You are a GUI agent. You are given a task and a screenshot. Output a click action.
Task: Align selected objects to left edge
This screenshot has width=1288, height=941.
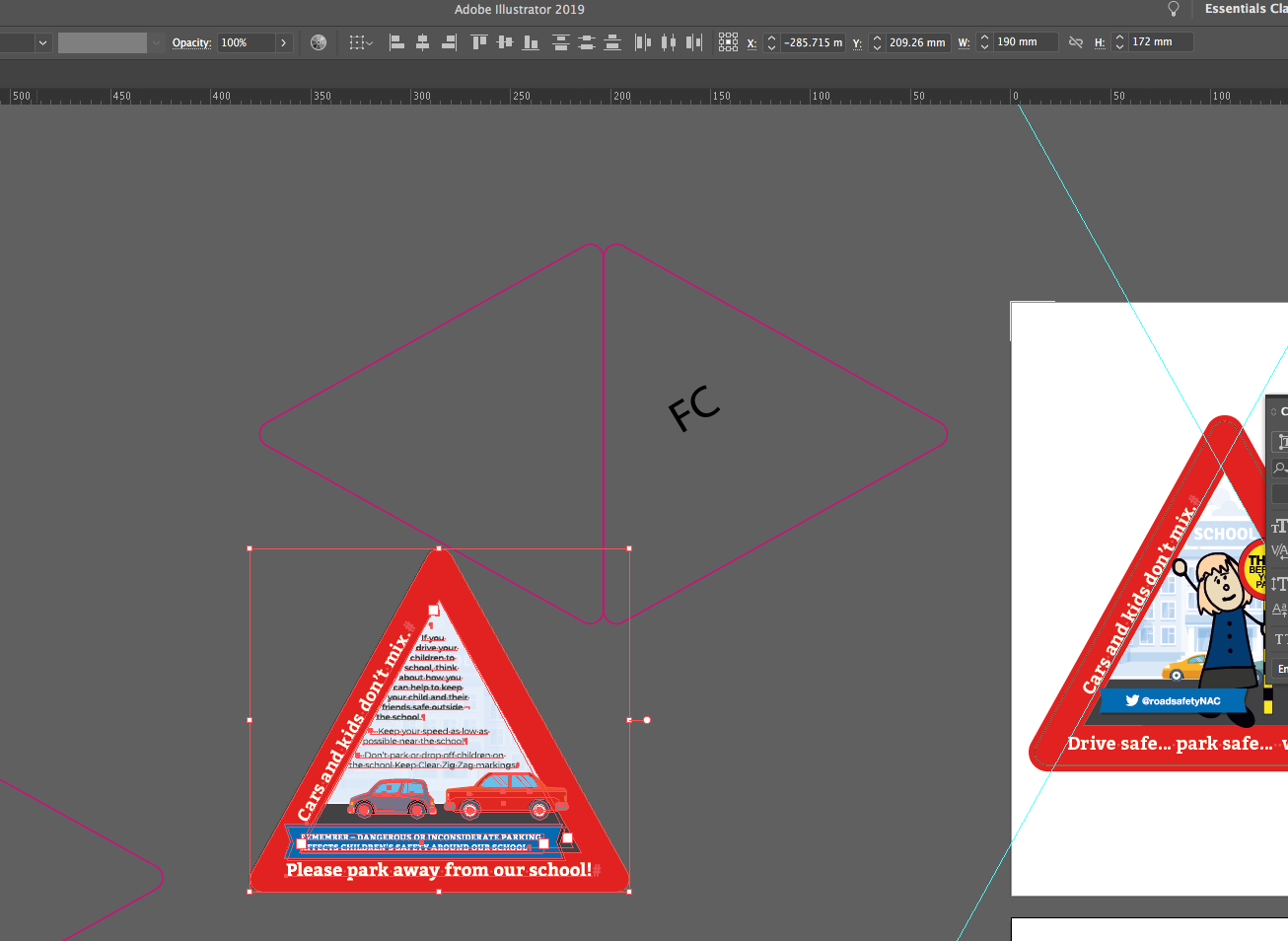[x=396, y=42]
